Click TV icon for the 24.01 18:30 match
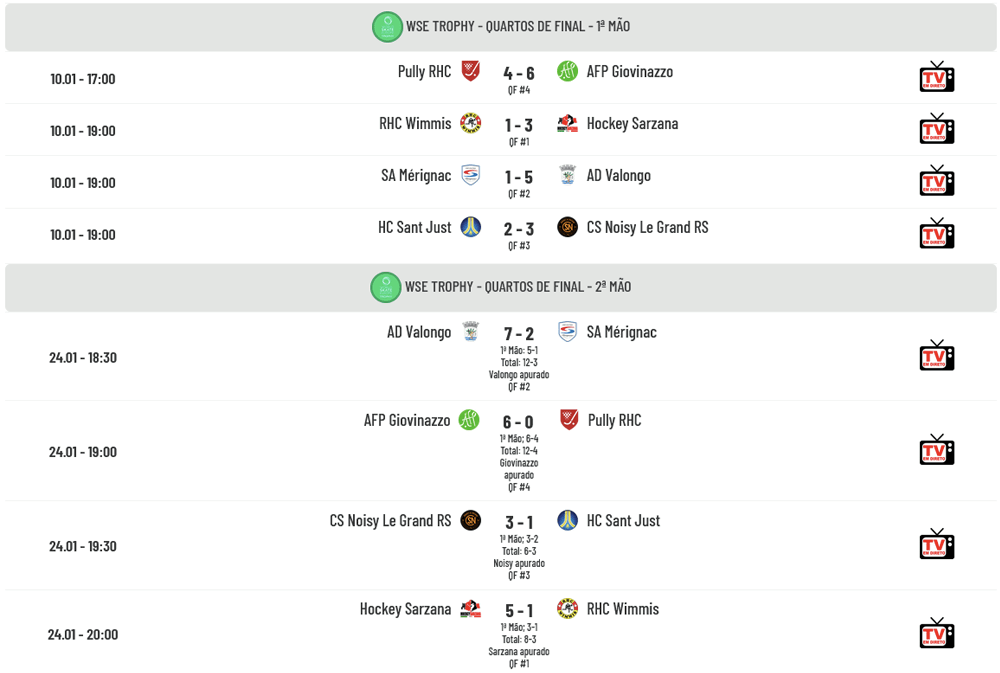Viewport: 1000px width, 673px height. (936, 356)
